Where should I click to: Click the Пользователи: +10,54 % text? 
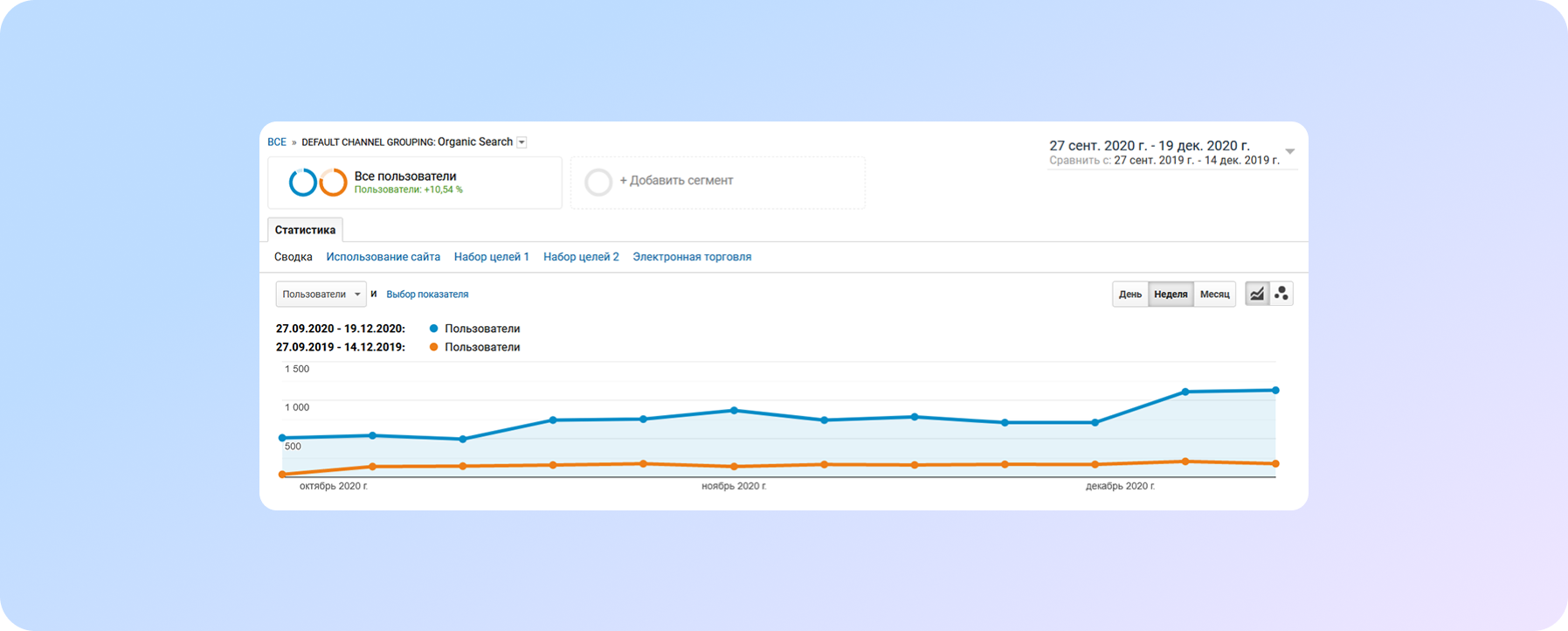(x=408, y=190)
